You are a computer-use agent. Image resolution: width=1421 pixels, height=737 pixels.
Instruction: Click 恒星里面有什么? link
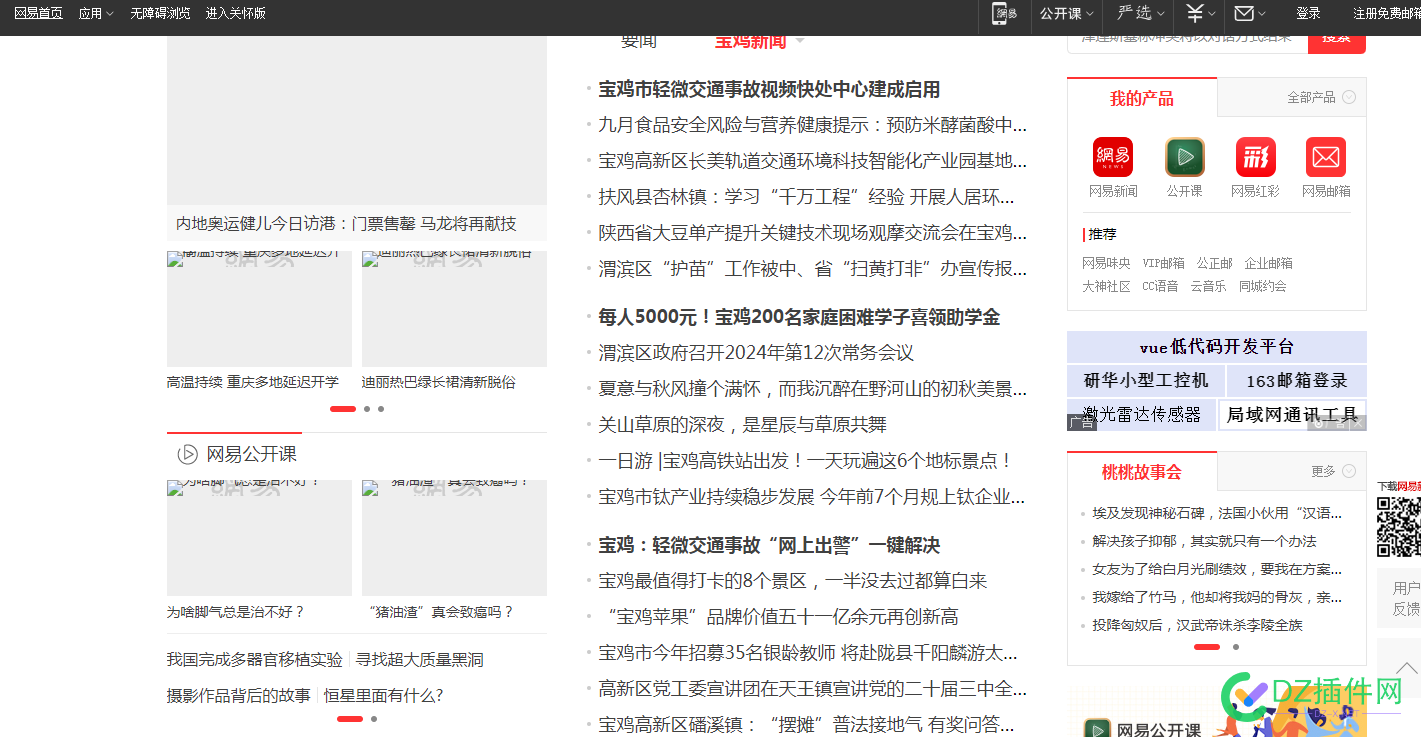383,695
